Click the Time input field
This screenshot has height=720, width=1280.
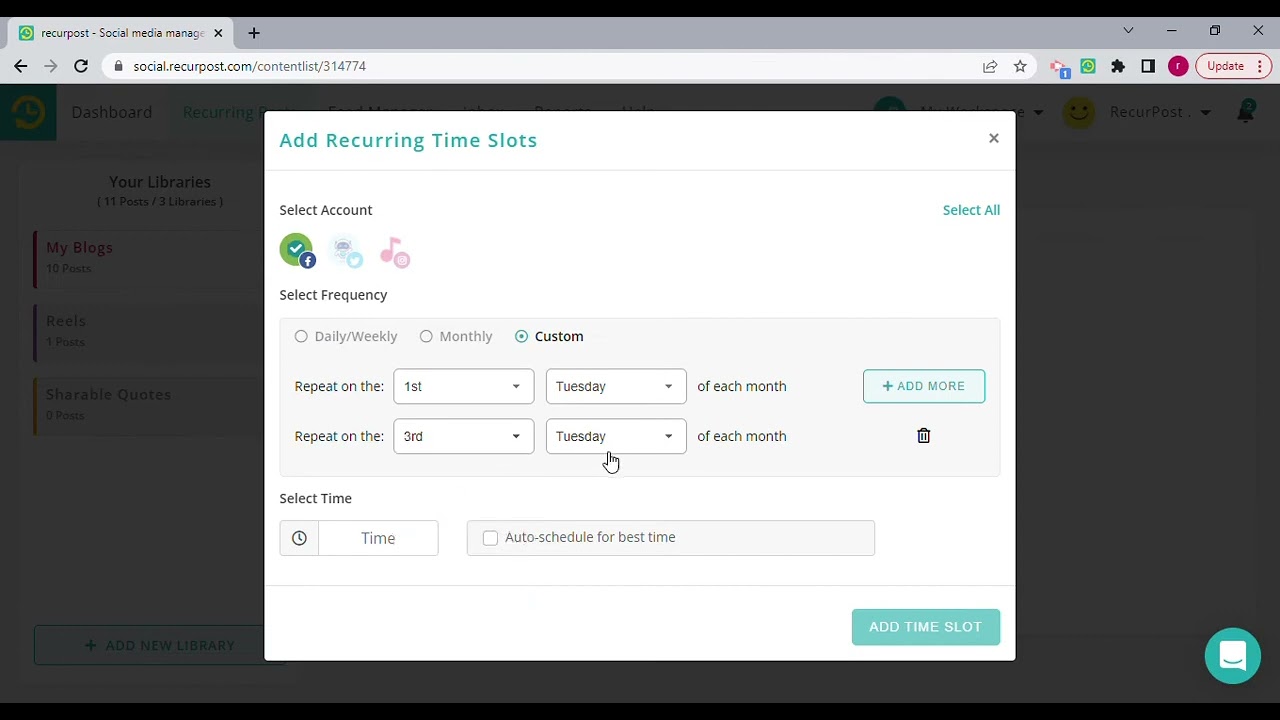point(378,538)
